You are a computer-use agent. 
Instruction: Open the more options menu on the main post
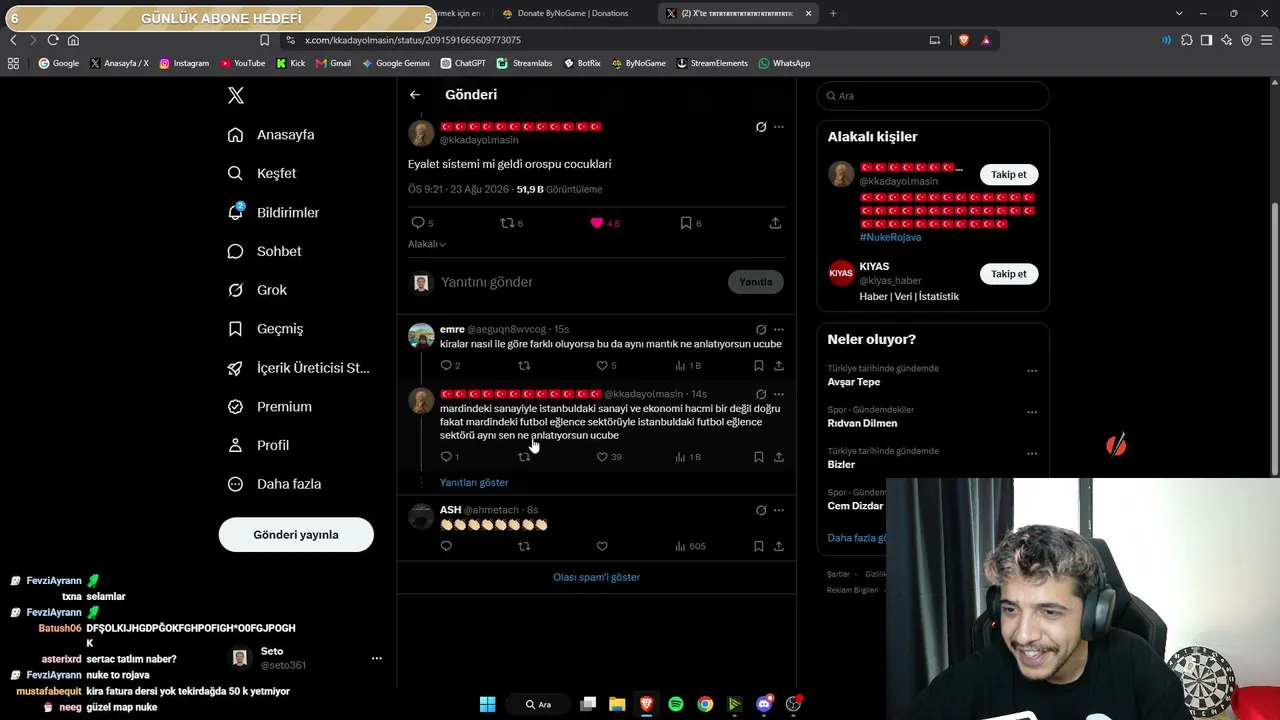[x=779, y=127]
